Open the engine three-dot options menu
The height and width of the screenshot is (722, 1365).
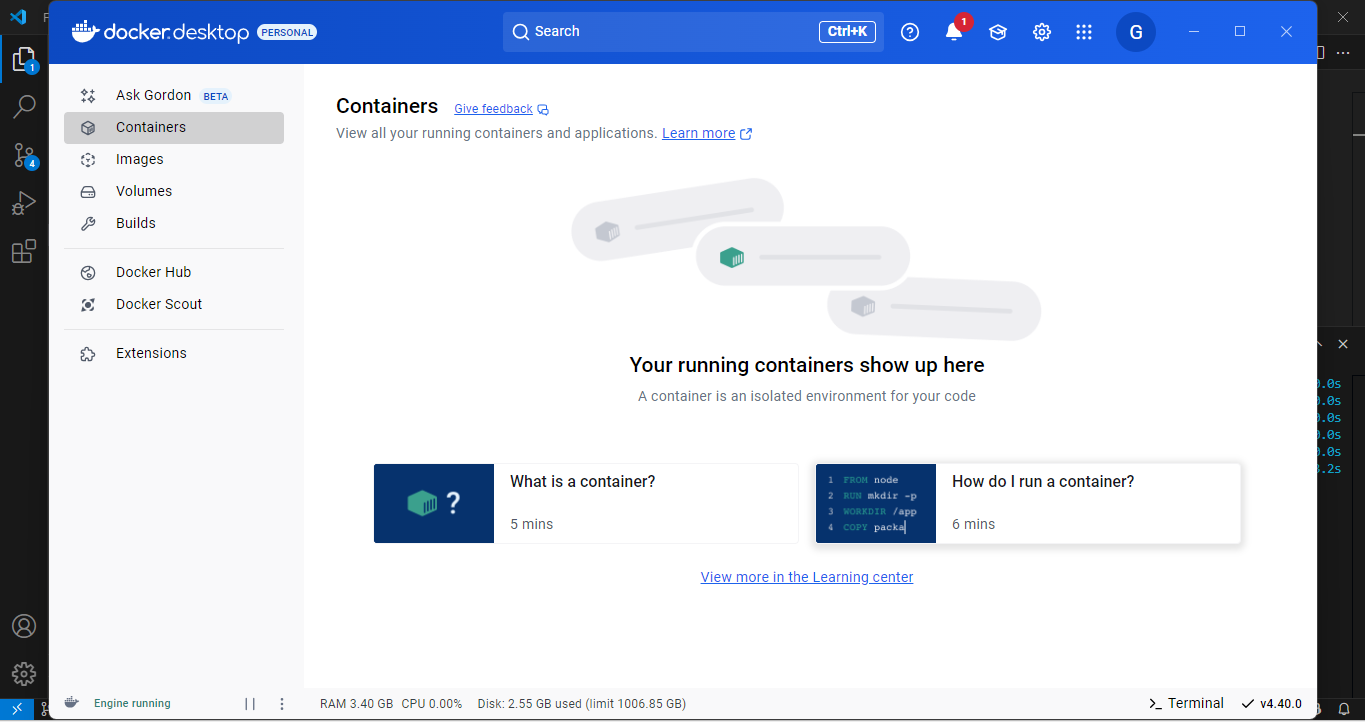[282, 704]
